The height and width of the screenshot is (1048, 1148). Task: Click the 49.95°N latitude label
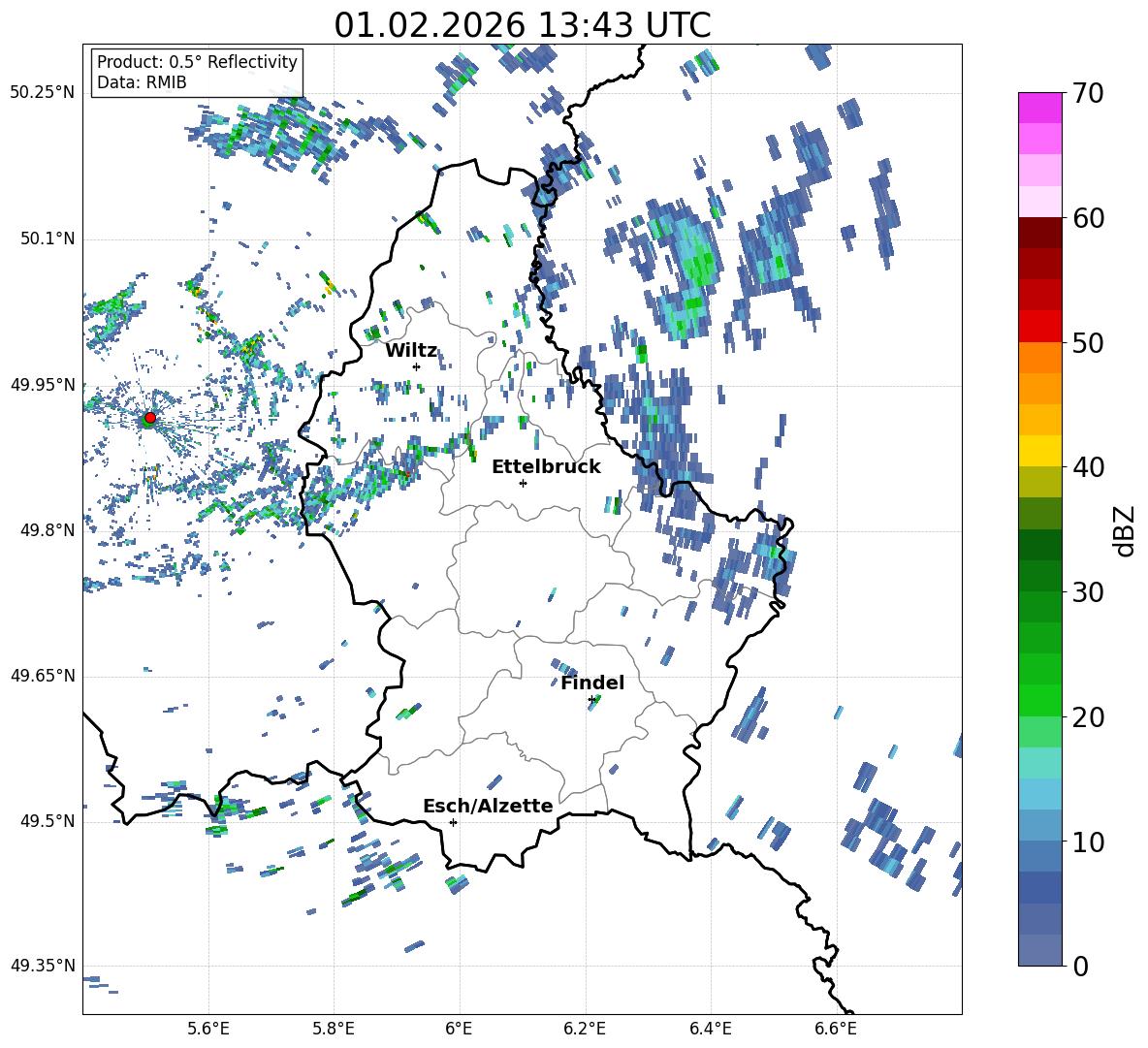(43, 385)
